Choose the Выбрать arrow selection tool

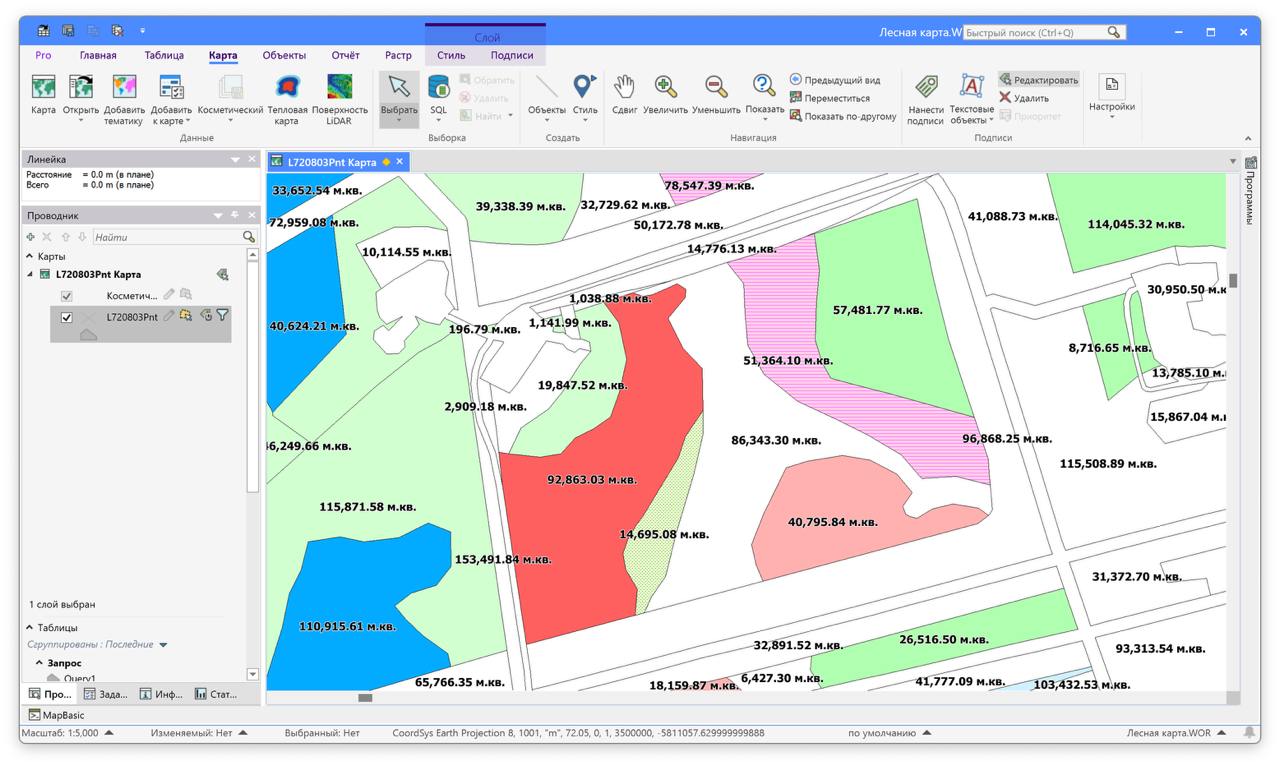[x=398, y=88]
